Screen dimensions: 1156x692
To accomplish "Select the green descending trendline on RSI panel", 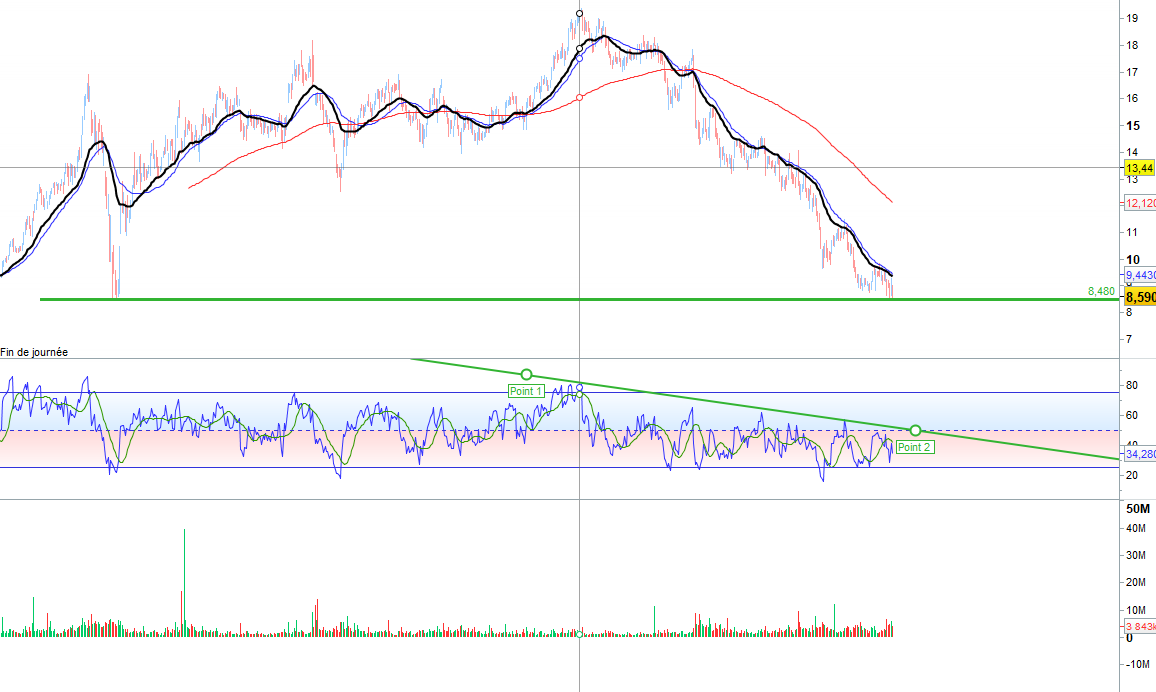I will pos(765,409).
